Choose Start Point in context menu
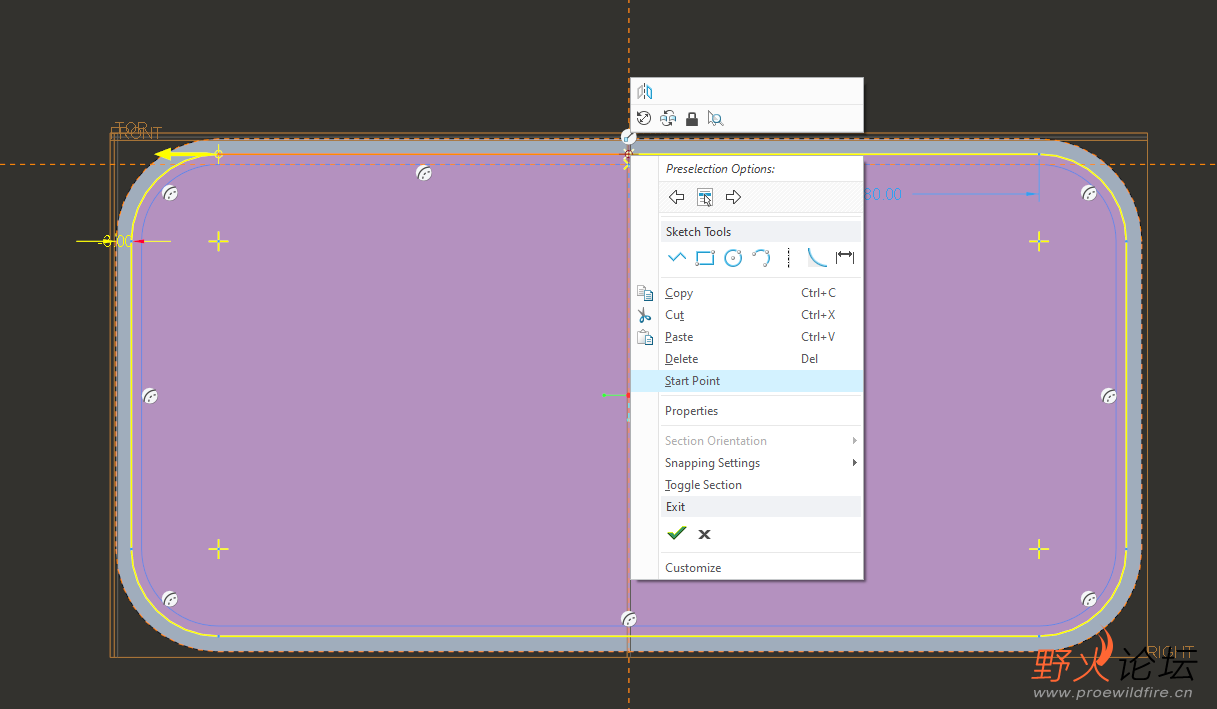 (x=746, y=381)
